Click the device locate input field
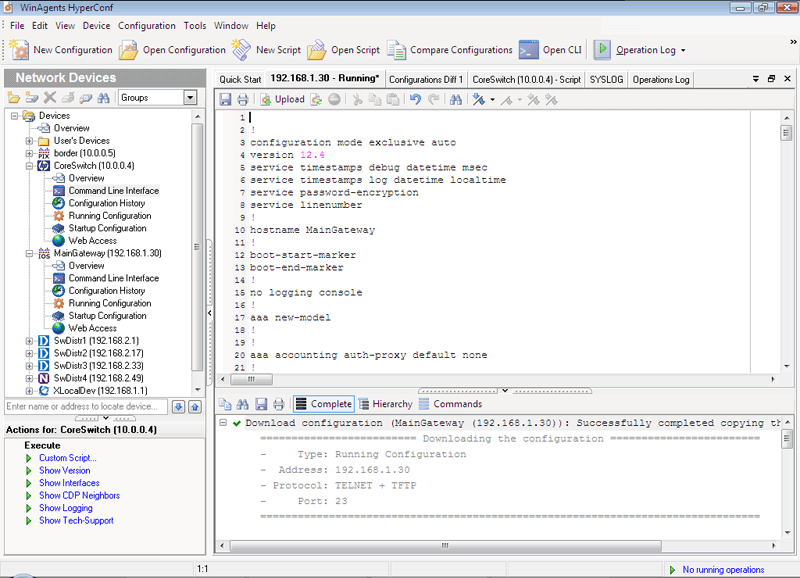The image size is (800, 578). pos(85,406)
